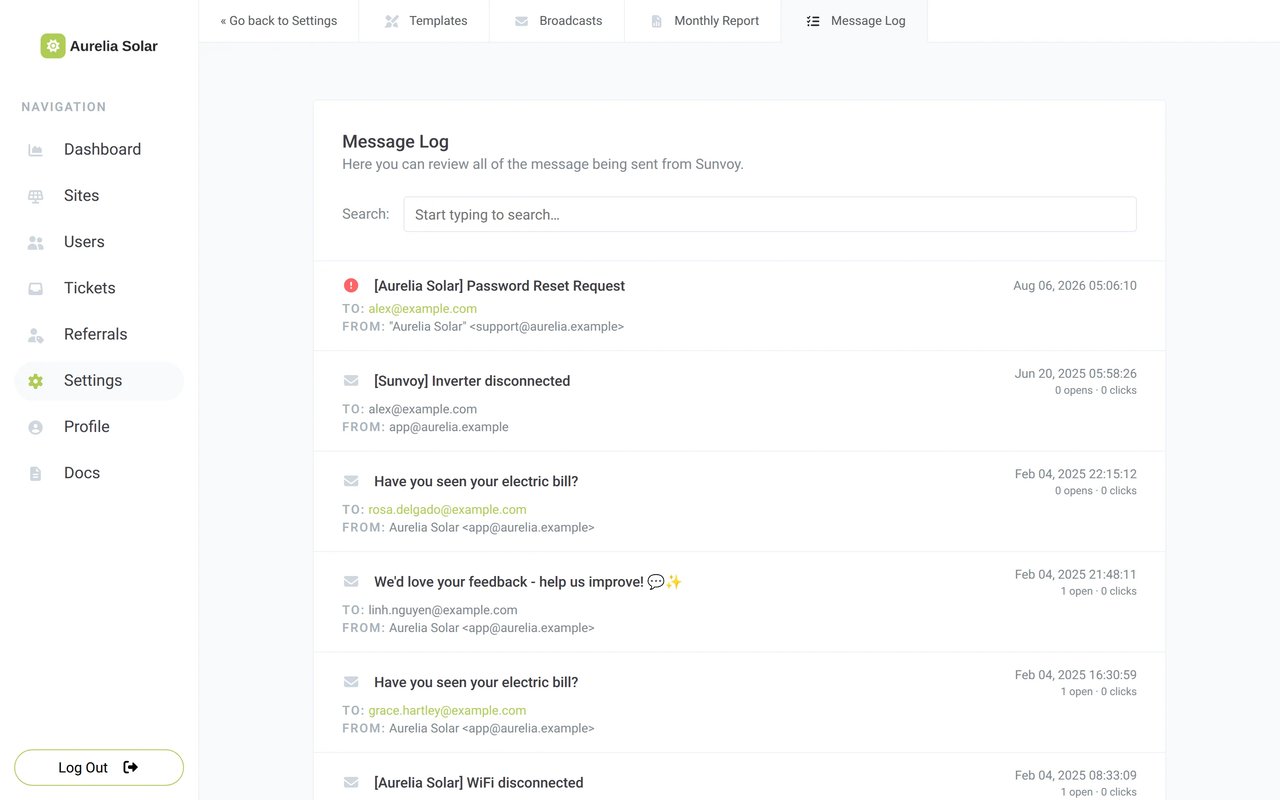This screenshot has width=1280, height=800.
Task: Switch to the Templates tab
Action: coord(425,21)
